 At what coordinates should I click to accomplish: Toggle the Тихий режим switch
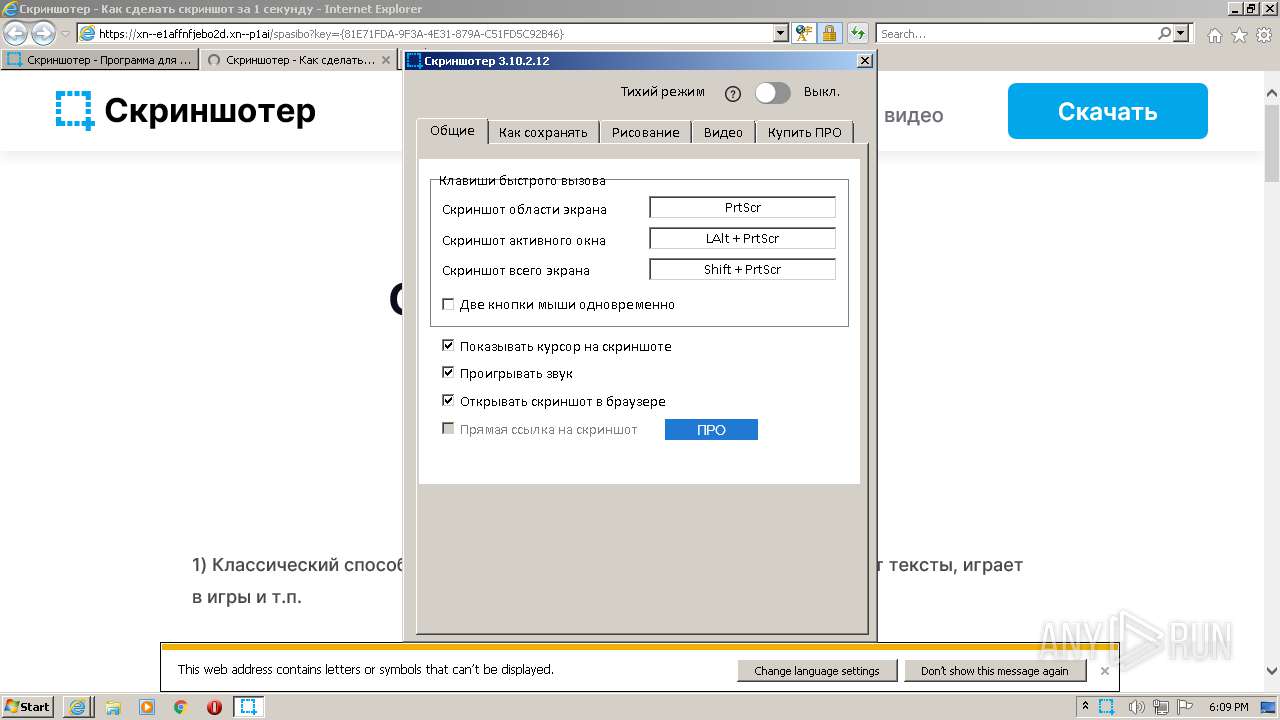coord(772,93)
